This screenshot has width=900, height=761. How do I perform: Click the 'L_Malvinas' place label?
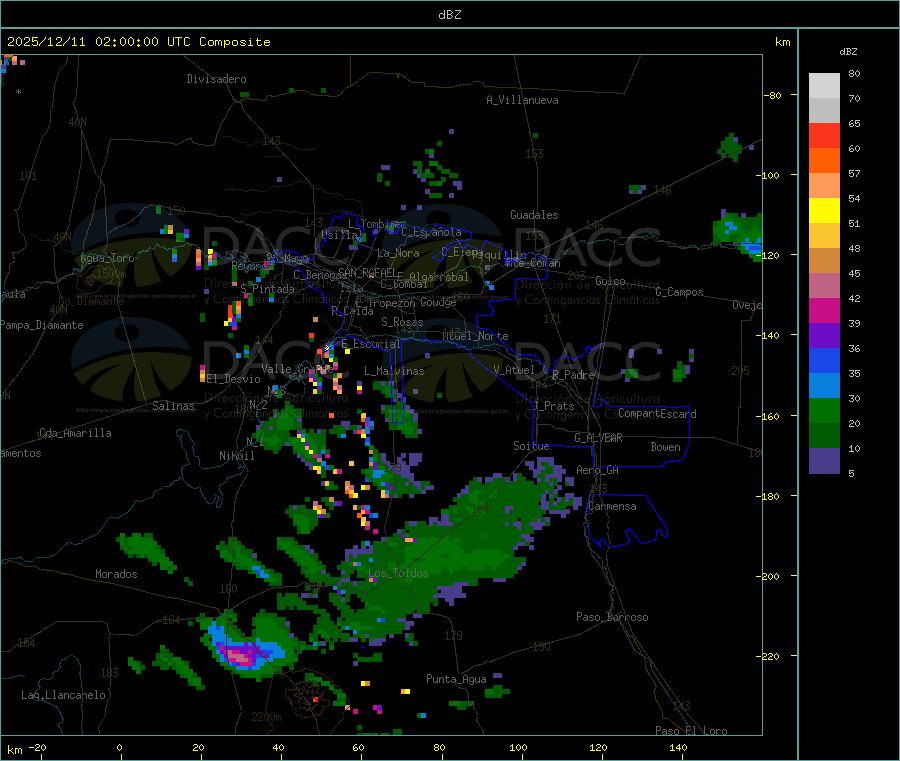coord(394,371)
